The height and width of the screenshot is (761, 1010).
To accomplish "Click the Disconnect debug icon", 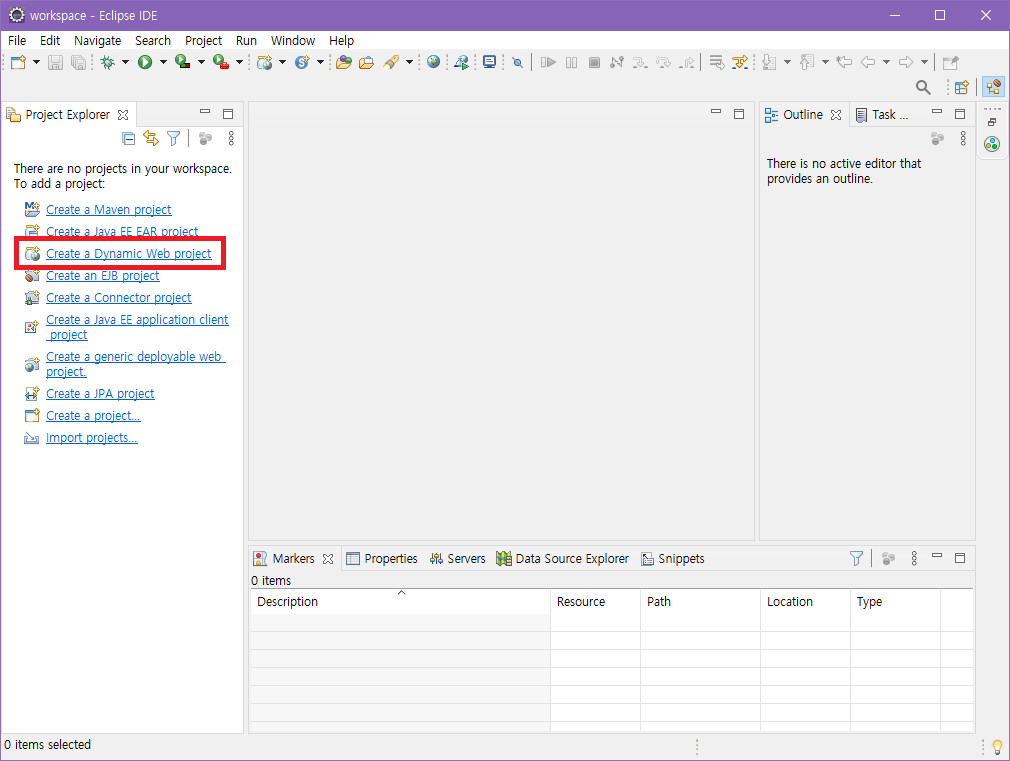I will (617, 63).
